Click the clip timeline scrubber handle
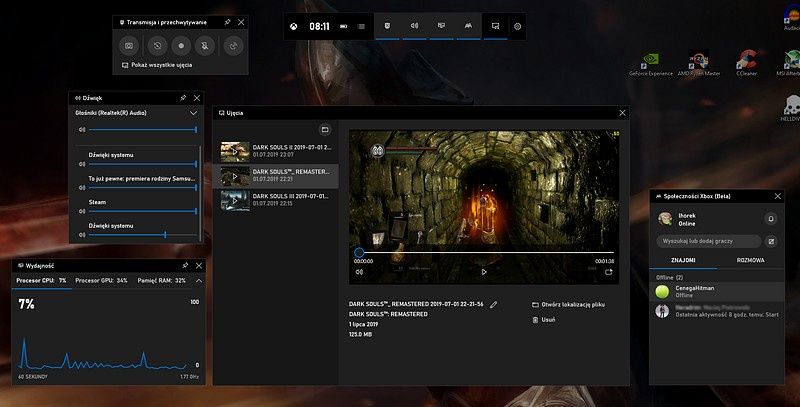Screen dimensions: 800x407 [359, 252]
